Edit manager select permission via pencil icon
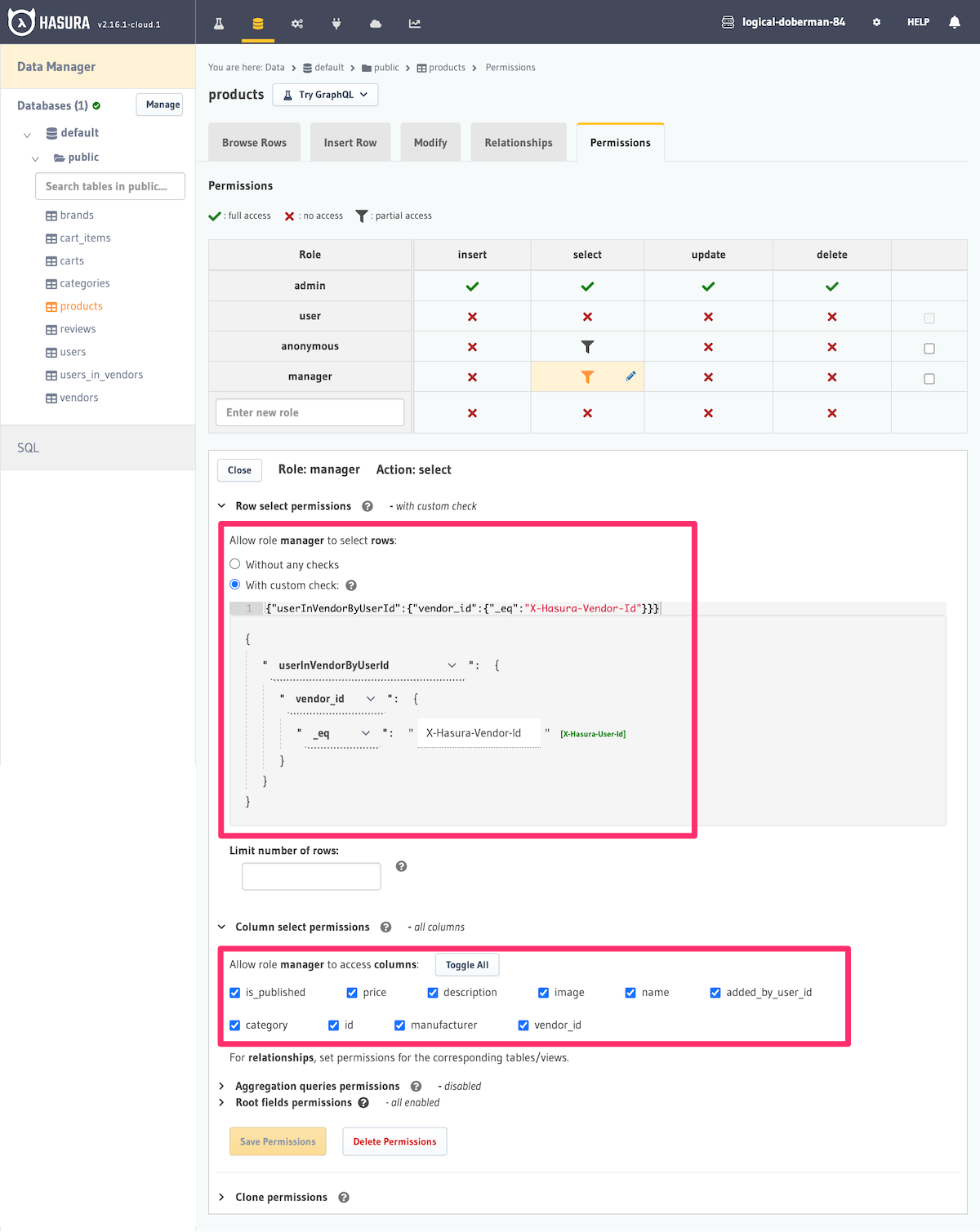Image resolution: width=980 pixels, height=1232 pixels. point(630,376)
